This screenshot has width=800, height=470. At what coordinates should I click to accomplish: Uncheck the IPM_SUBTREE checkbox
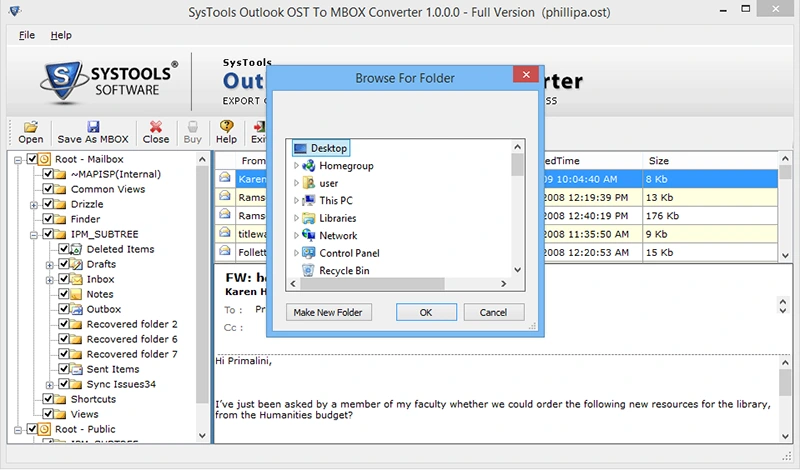click(x=48, y=234)
